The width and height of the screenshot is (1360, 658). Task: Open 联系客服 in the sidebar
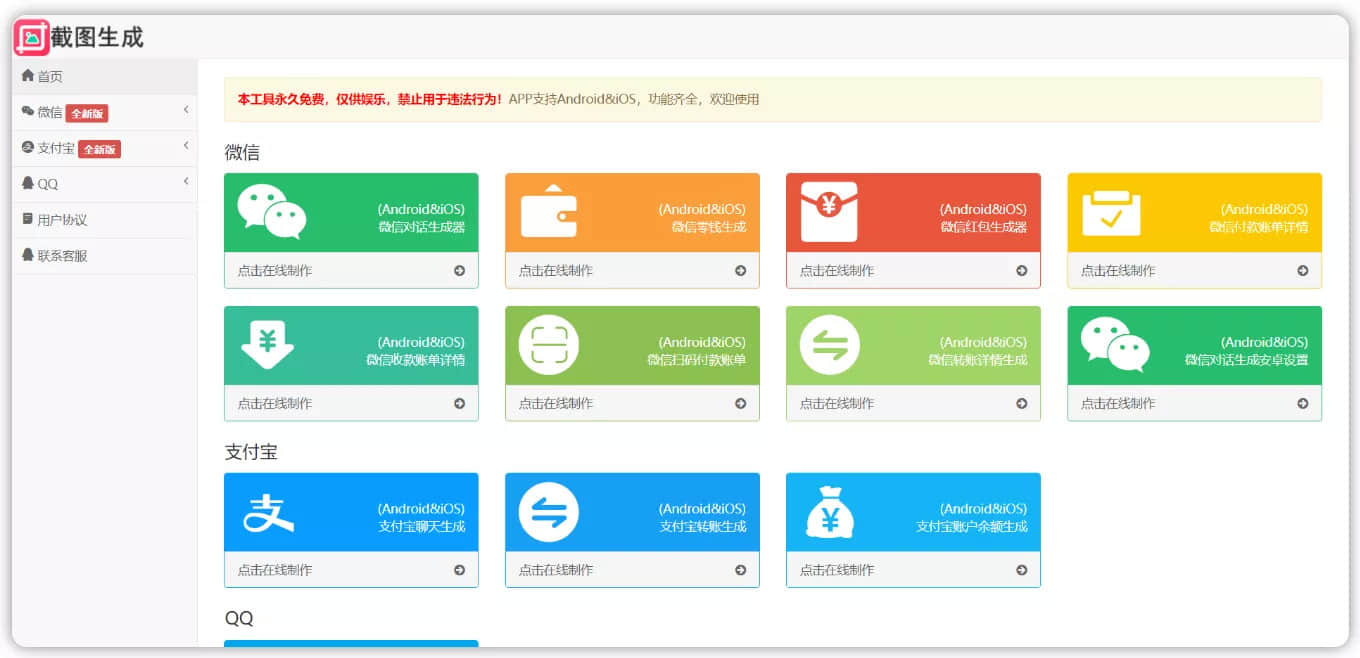click(x=62, y=256)
